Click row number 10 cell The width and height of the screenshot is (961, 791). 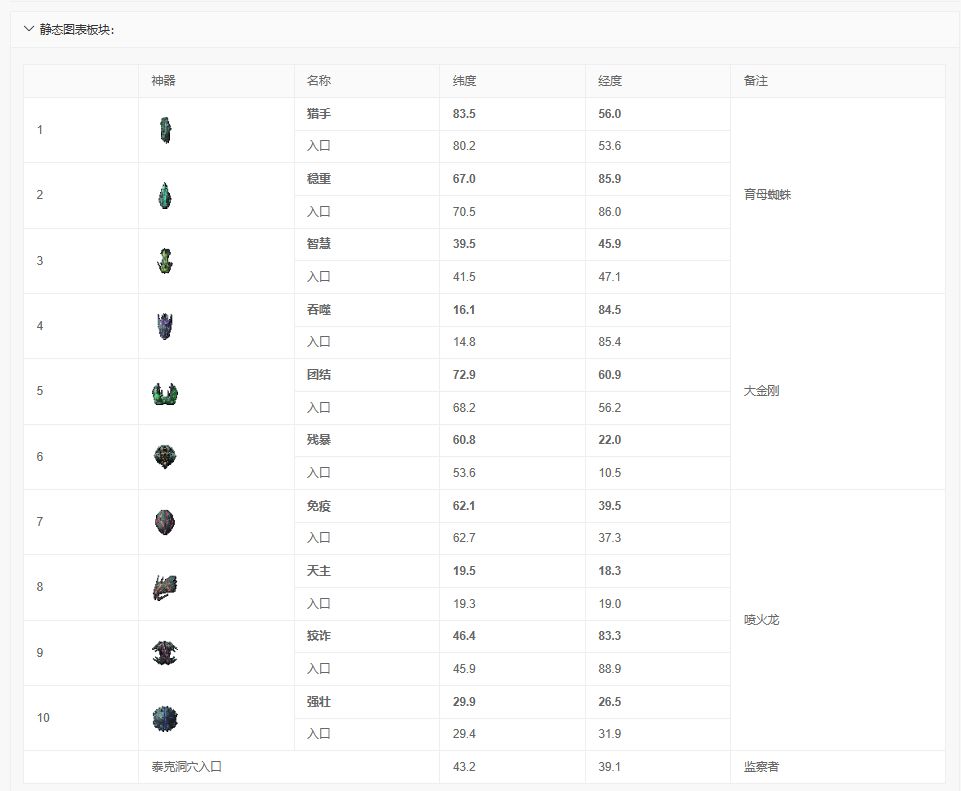81,718
